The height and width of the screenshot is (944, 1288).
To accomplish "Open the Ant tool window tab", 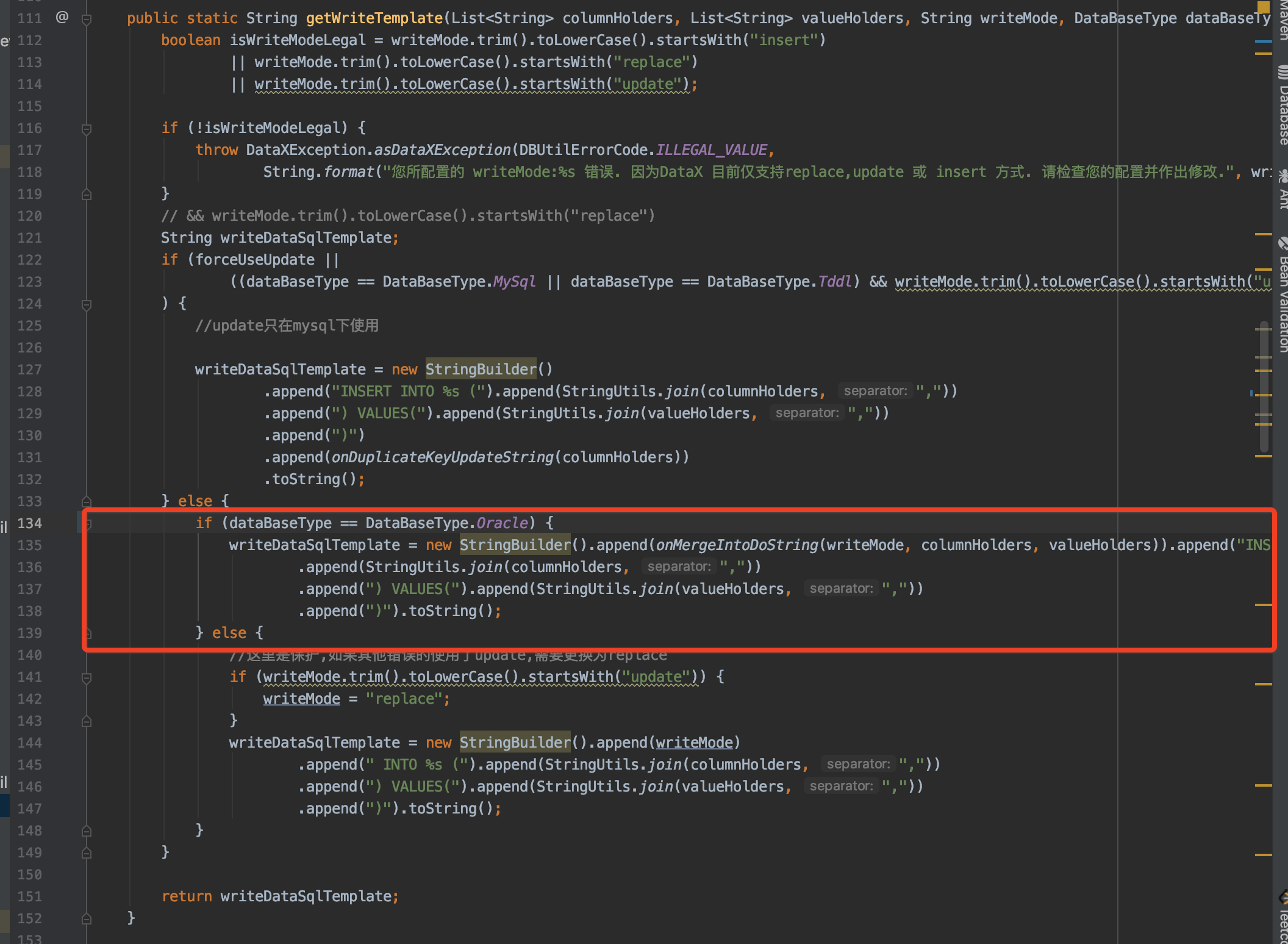I will click(1282, 189).
